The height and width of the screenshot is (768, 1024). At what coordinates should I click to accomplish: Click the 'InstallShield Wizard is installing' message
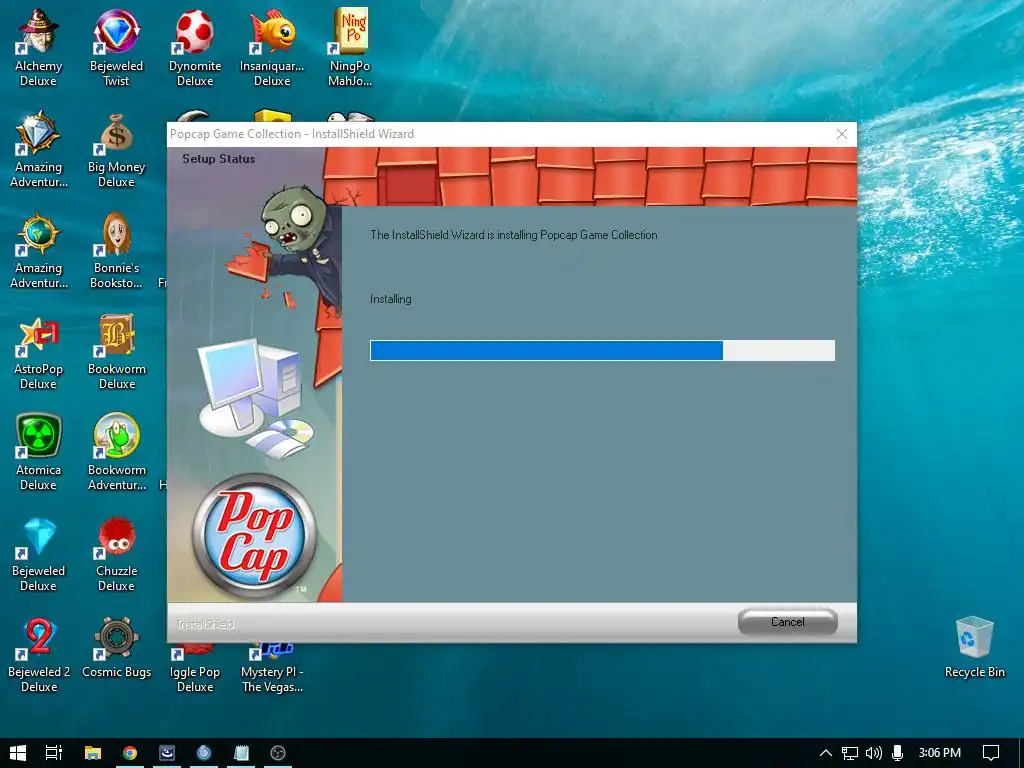(514, 235)
